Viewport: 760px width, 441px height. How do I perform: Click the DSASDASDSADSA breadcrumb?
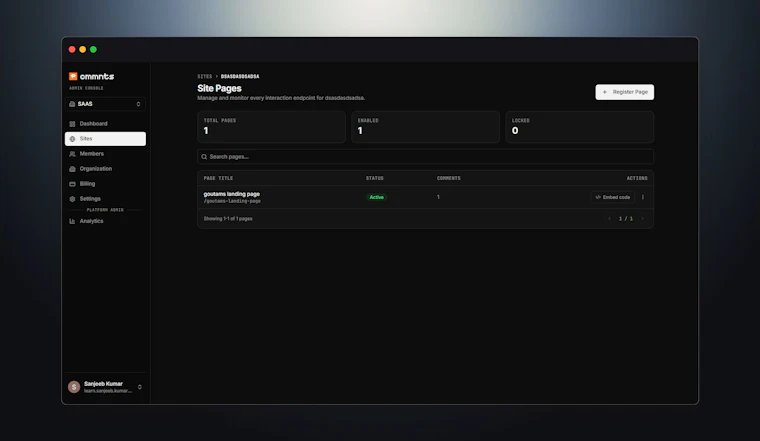240,77
